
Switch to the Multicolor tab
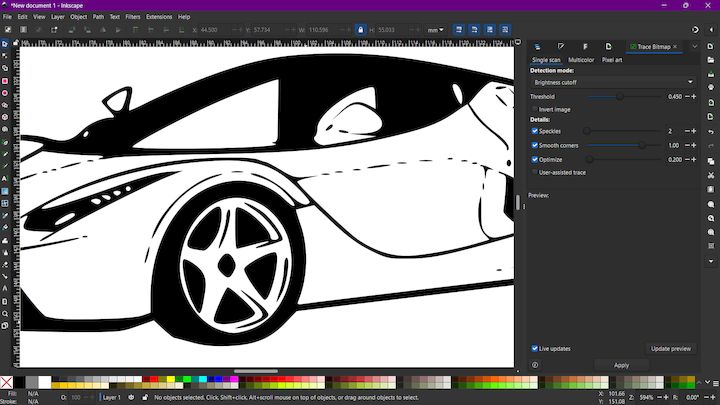click(x=581, y=60)
